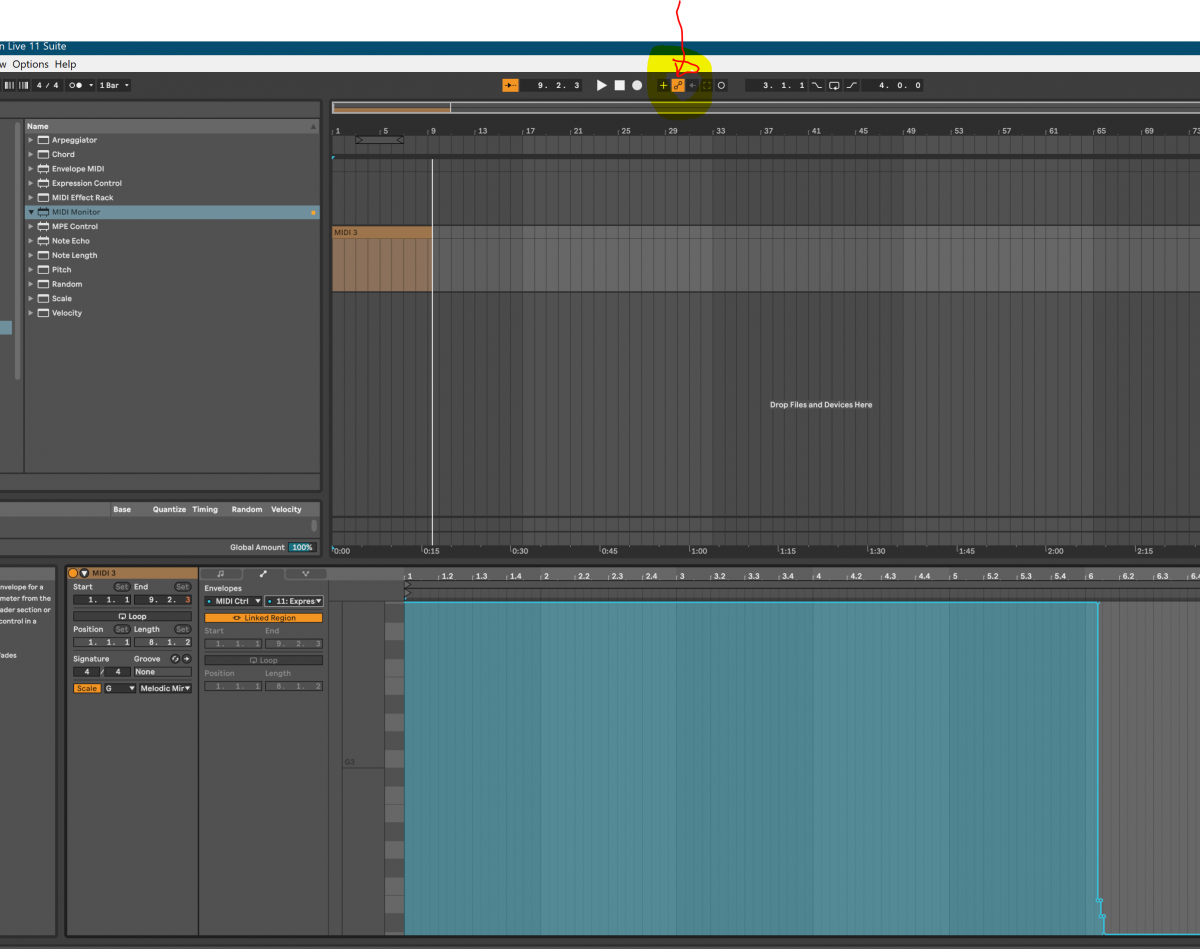Toggle the Loop switch in transport
1200x949 pixels.
coord(834,85)
